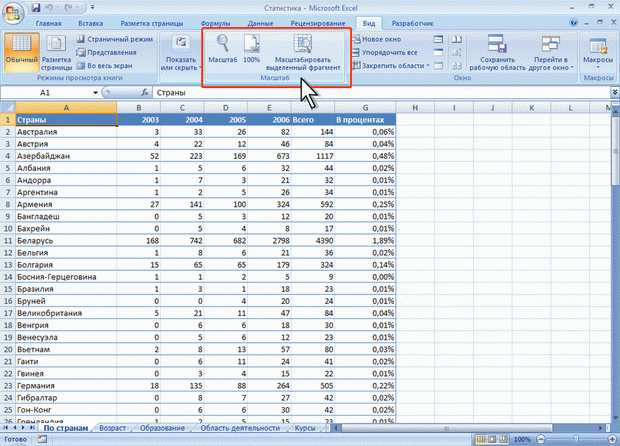Screen dimensions: 620x446
Task: Open Представления custom views
Action: (x=106, y=52)
